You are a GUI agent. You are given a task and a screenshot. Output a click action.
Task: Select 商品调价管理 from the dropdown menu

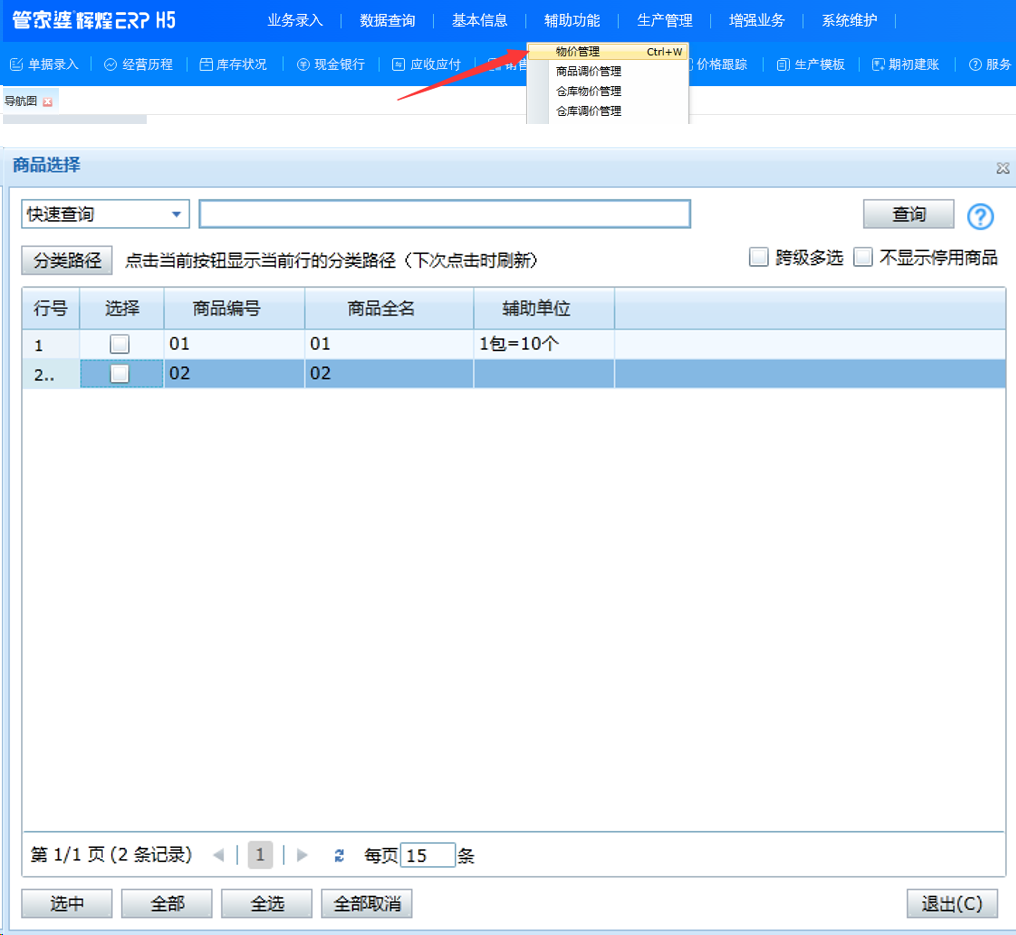click(589, 71)
